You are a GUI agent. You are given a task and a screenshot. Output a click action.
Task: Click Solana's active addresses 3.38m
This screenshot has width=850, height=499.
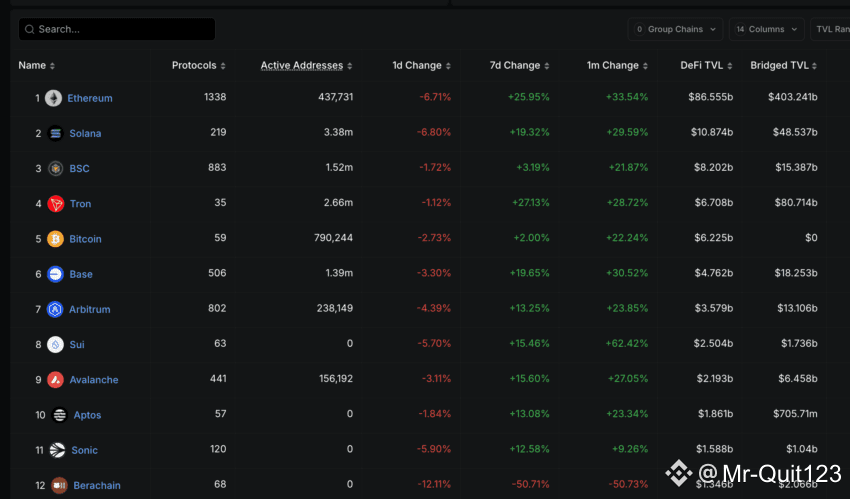pyautogui.click(x=338, y=132)
